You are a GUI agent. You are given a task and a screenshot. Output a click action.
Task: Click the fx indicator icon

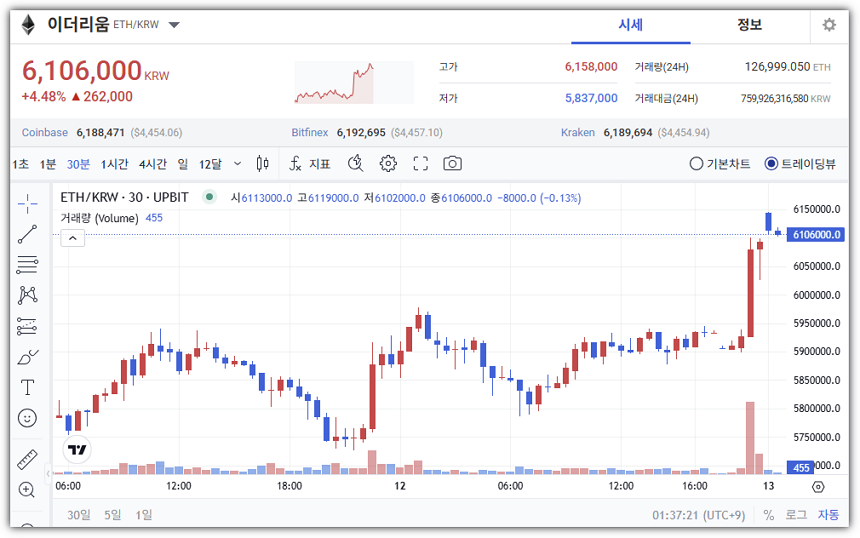(295, 163)
